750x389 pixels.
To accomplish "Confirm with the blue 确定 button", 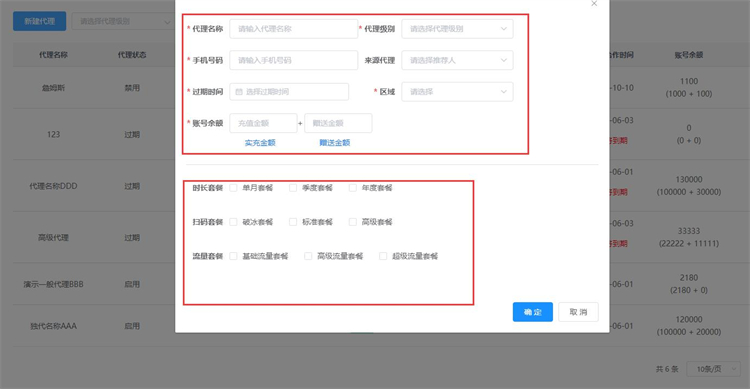I will click(x=533, y=312).
